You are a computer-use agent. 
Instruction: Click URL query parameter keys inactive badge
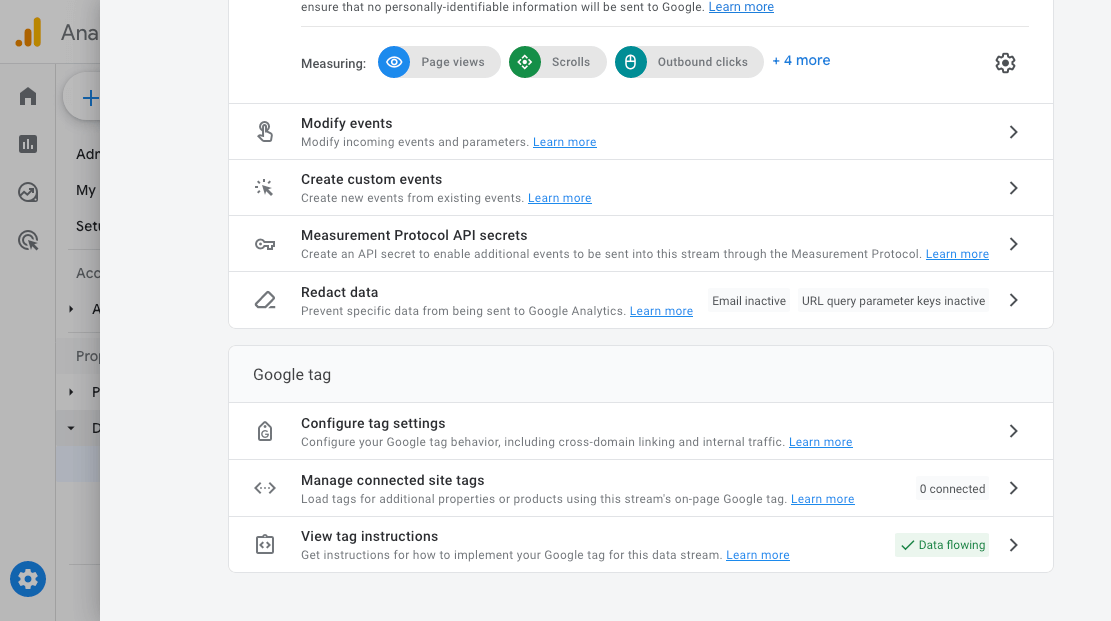coord(893,301)
